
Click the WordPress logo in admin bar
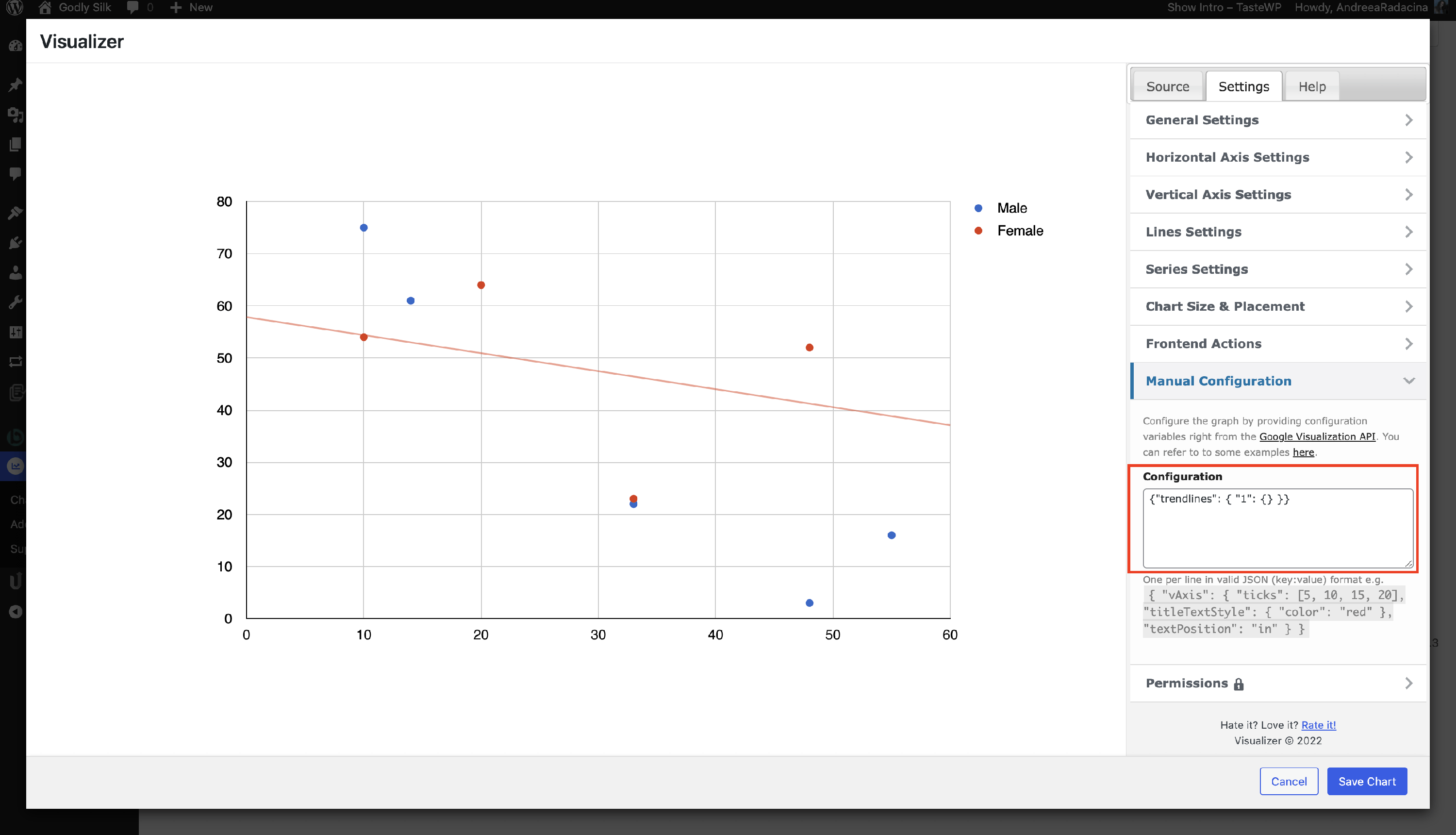click(16, 7)
